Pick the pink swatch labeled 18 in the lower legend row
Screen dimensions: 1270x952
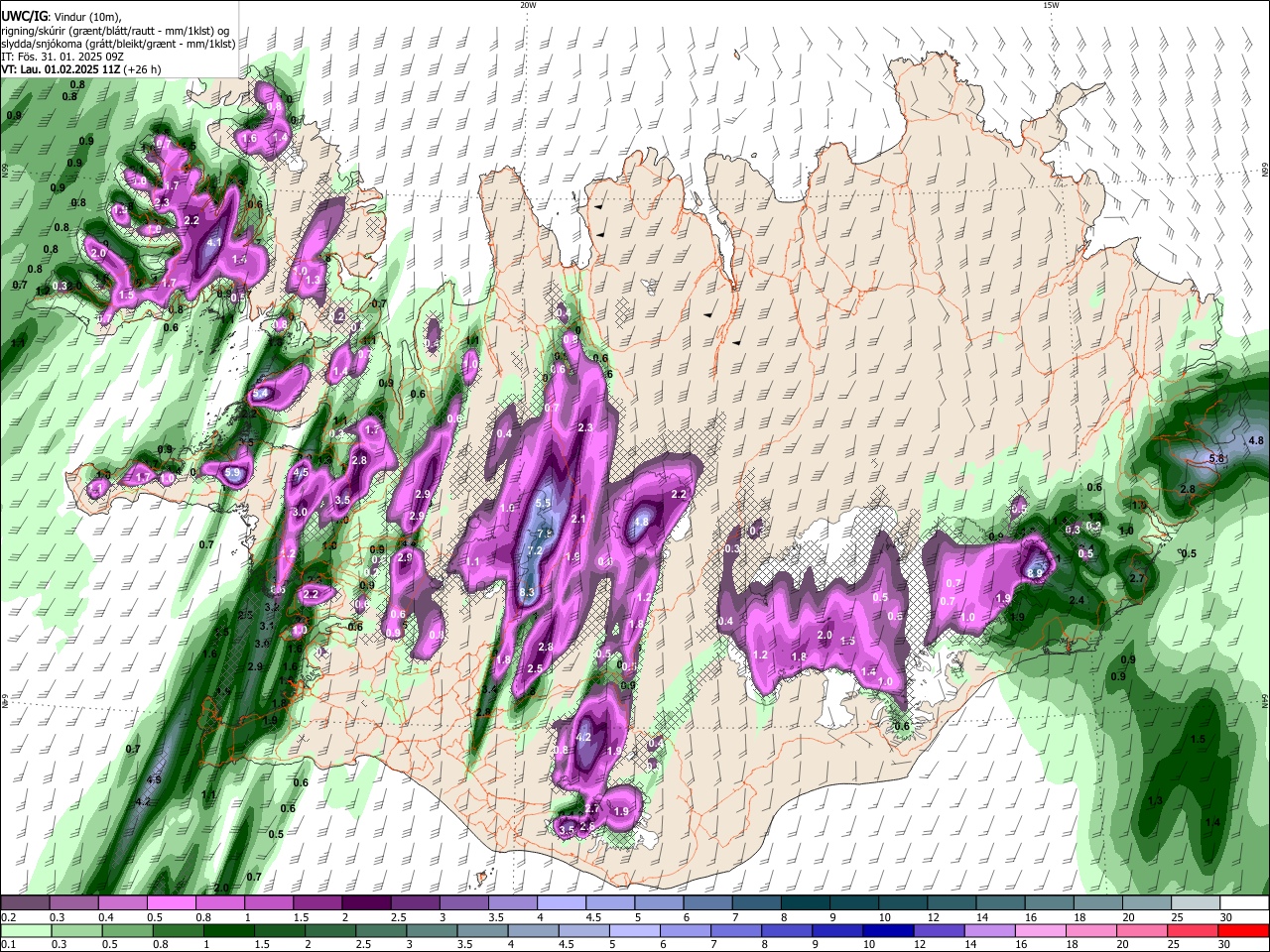pos(1091,931)
